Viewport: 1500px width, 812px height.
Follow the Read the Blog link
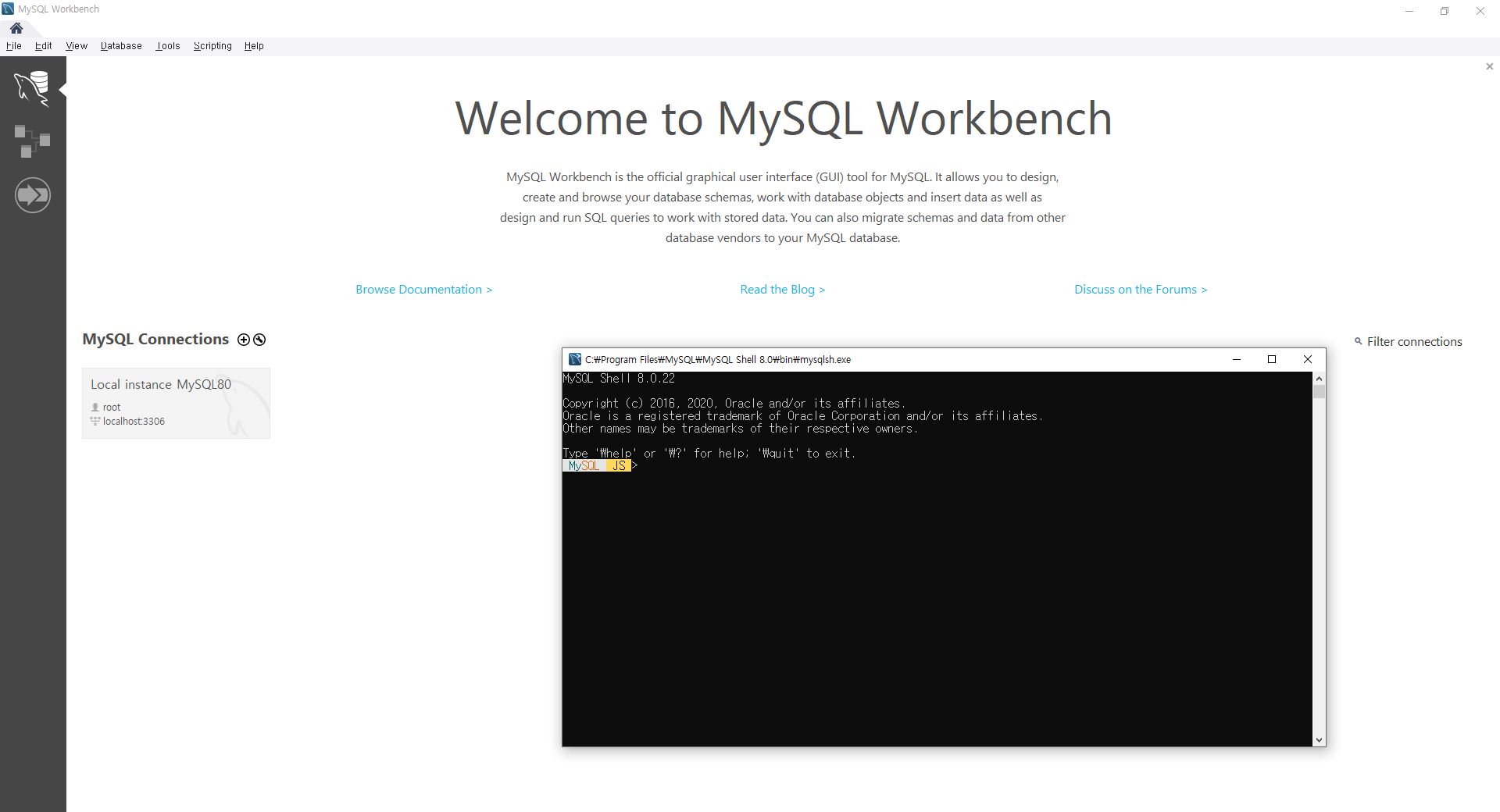[x=782, y=290]
